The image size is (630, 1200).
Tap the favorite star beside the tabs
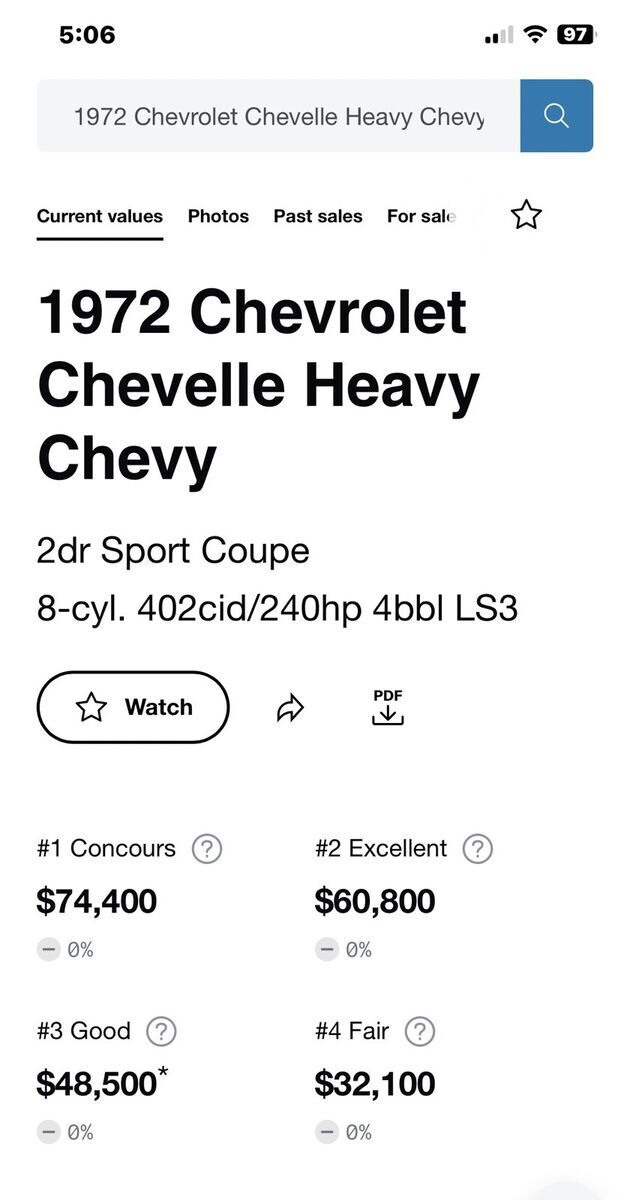tap(526, 215)
